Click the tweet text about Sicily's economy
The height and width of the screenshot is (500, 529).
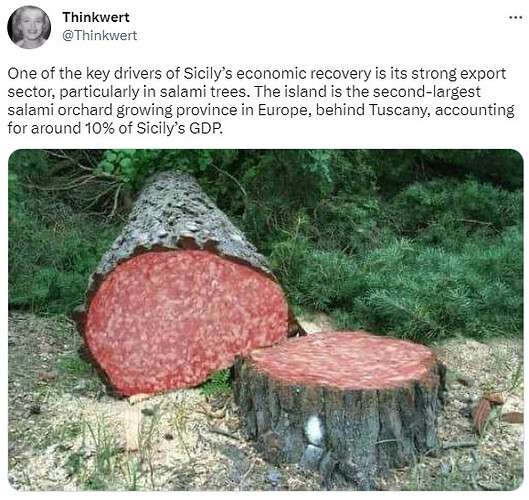coord(260,101)
